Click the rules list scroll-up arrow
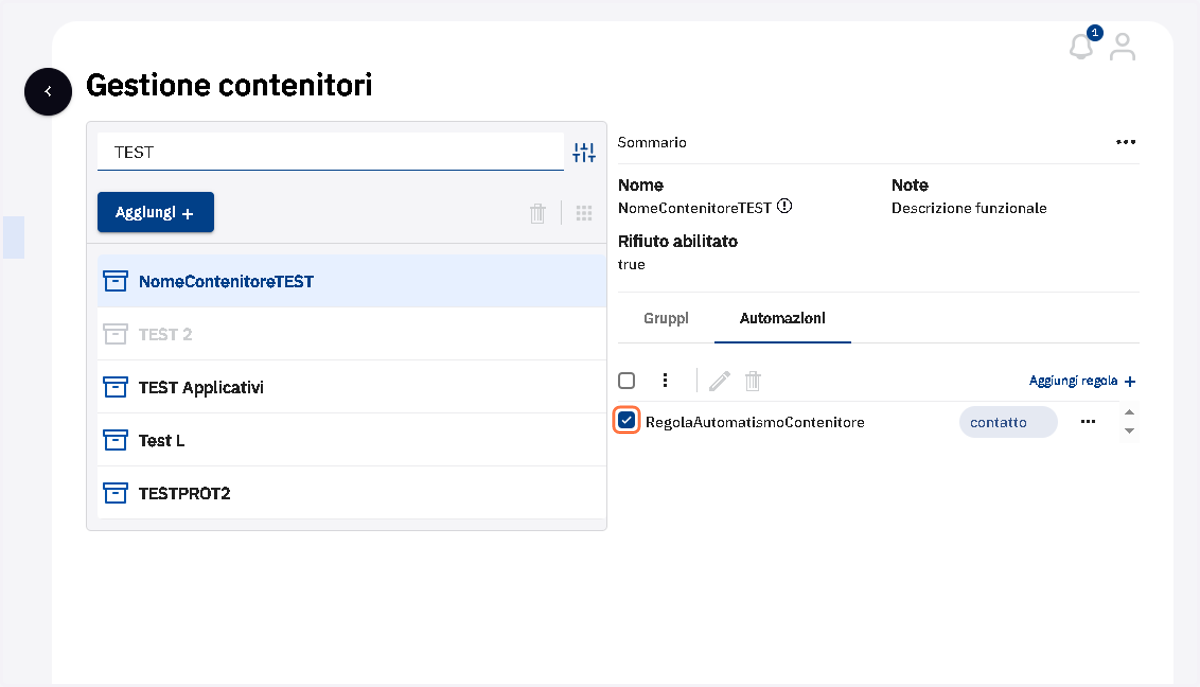 point(1129,412)
